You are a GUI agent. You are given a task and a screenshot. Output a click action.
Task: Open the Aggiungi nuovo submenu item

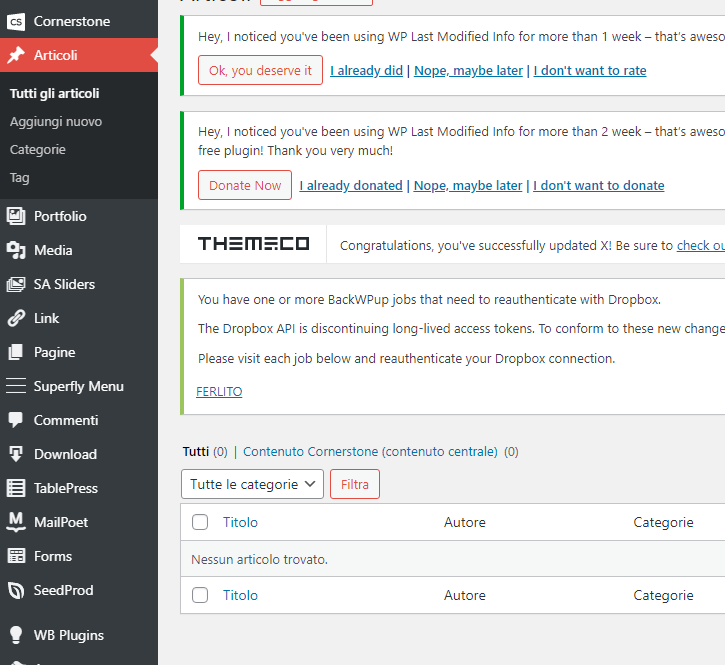(56, 121)
